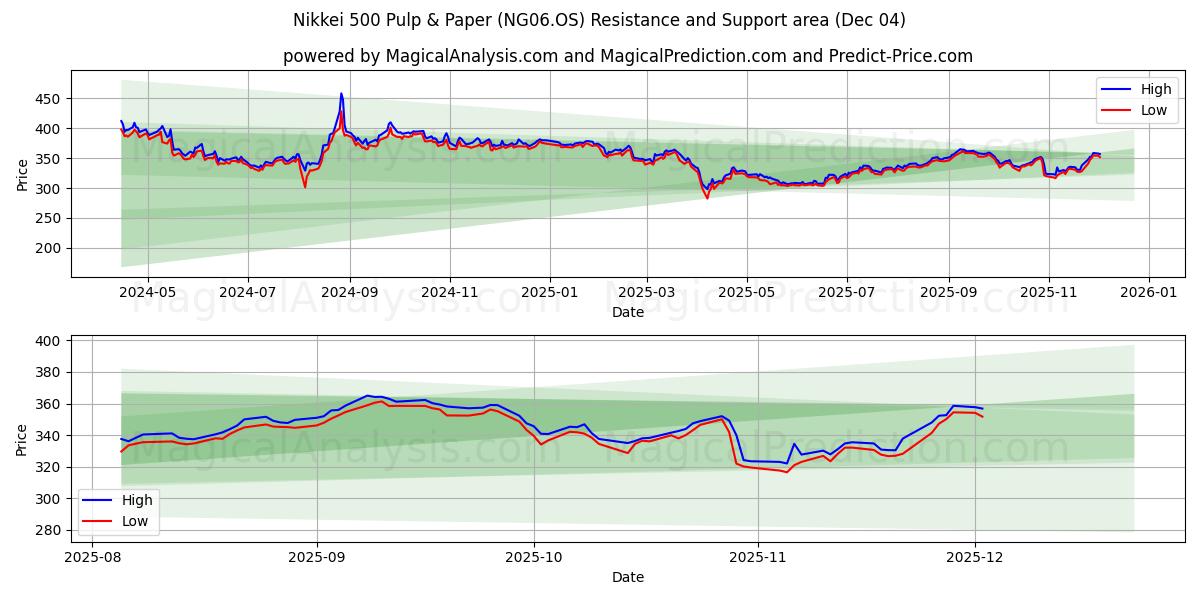Click the dip low point near 2025-04

coord(706,198)
